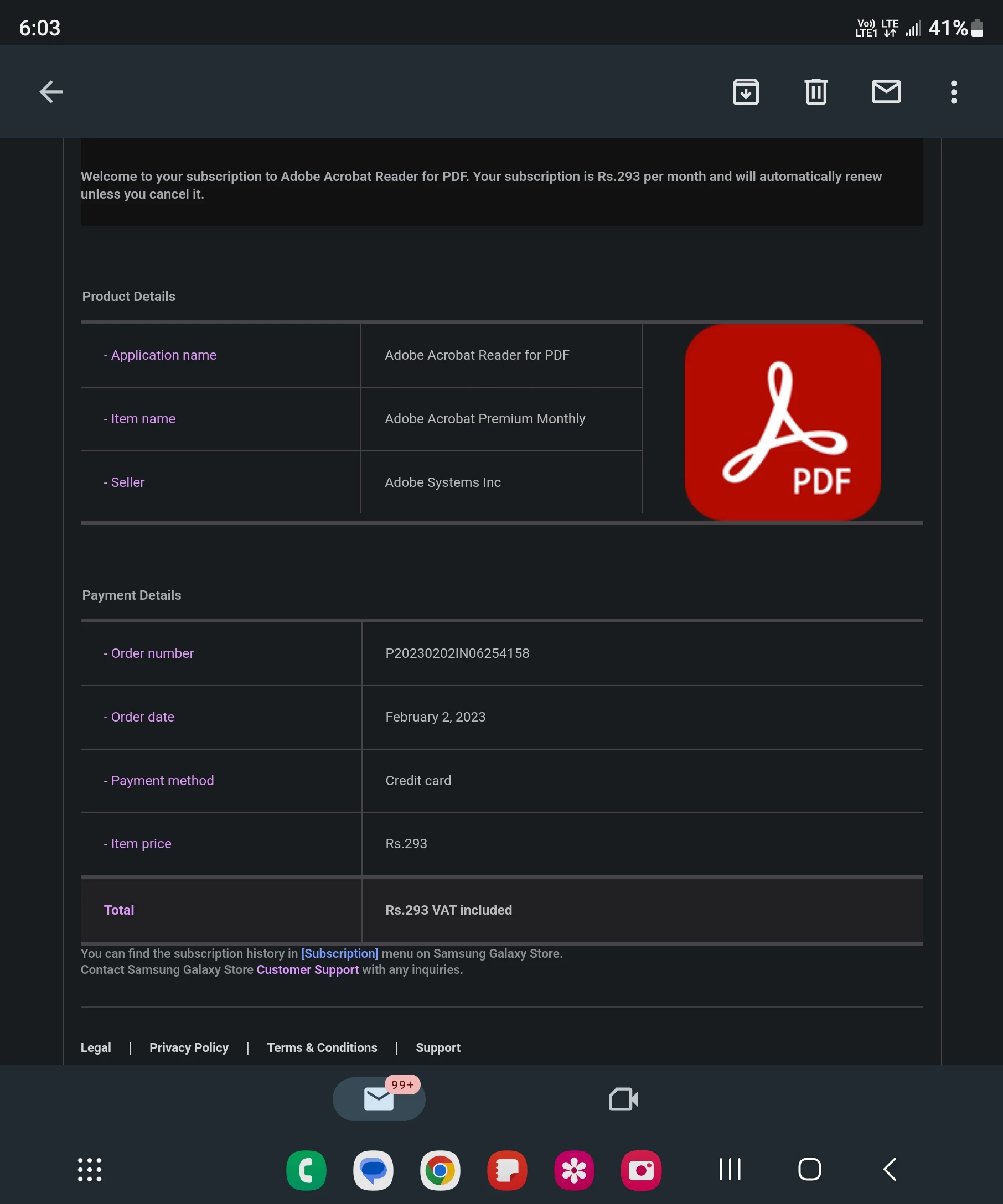
Task: Tap the signal strength bars icon
Action: click(912, 28)
